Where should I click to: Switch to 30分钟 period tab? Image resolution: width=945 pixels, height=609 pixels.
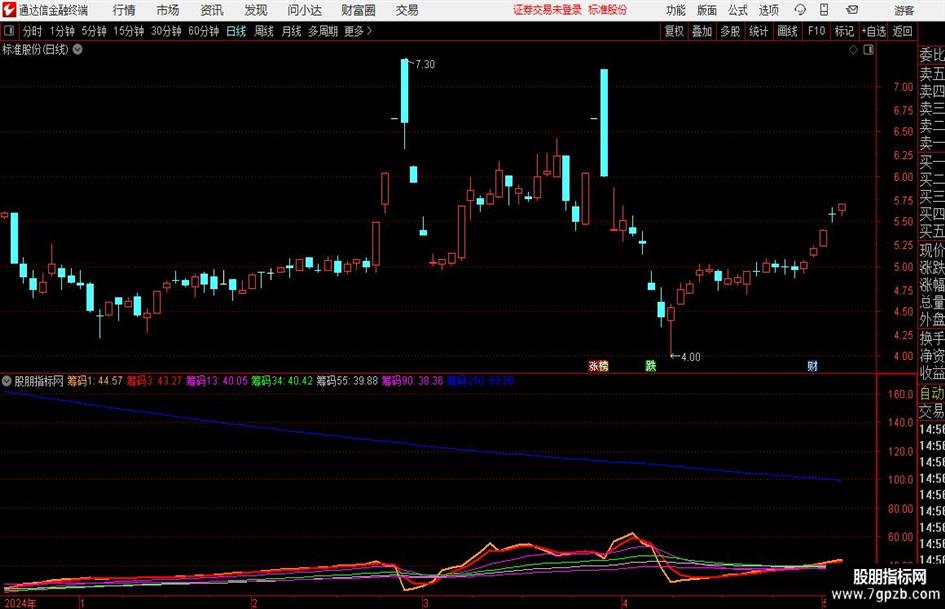(166, 31)
